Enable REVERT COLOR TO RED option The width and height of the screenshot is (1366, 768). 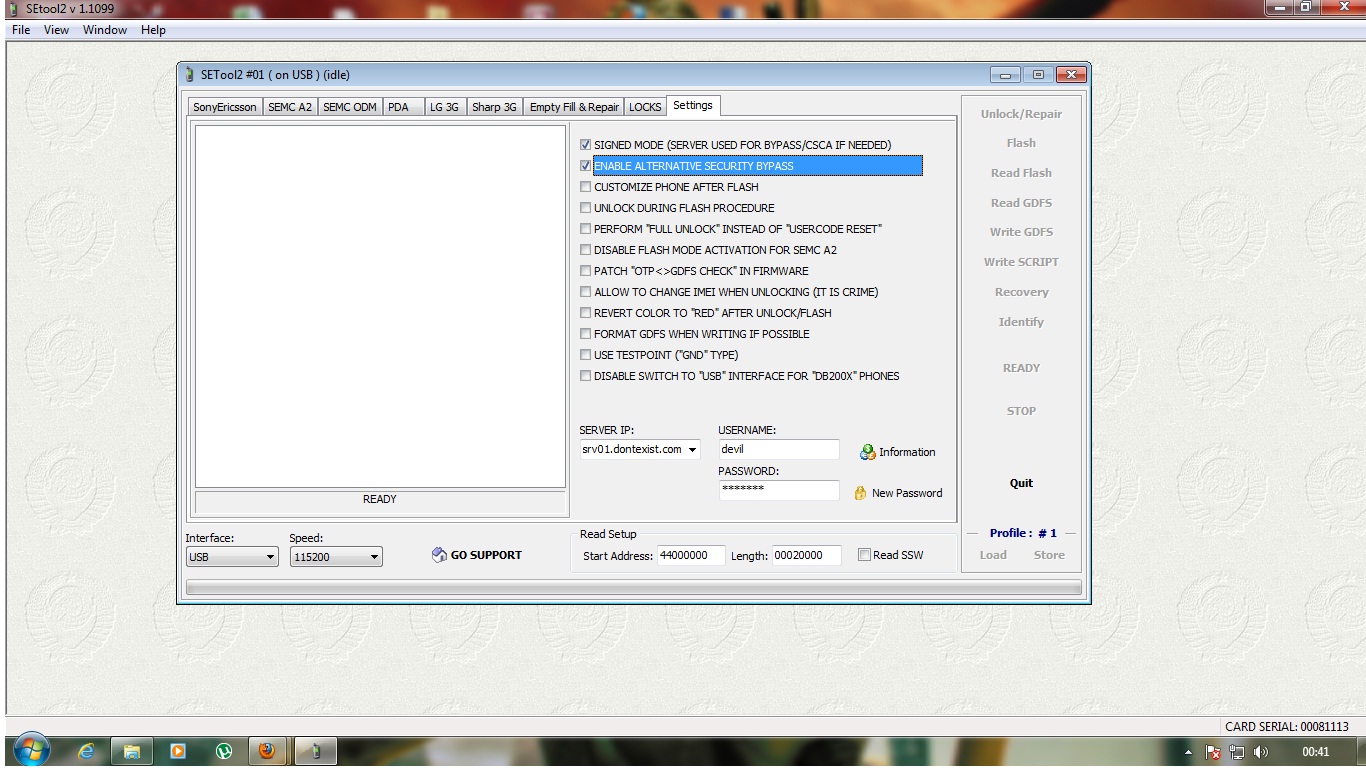point(586,313)
